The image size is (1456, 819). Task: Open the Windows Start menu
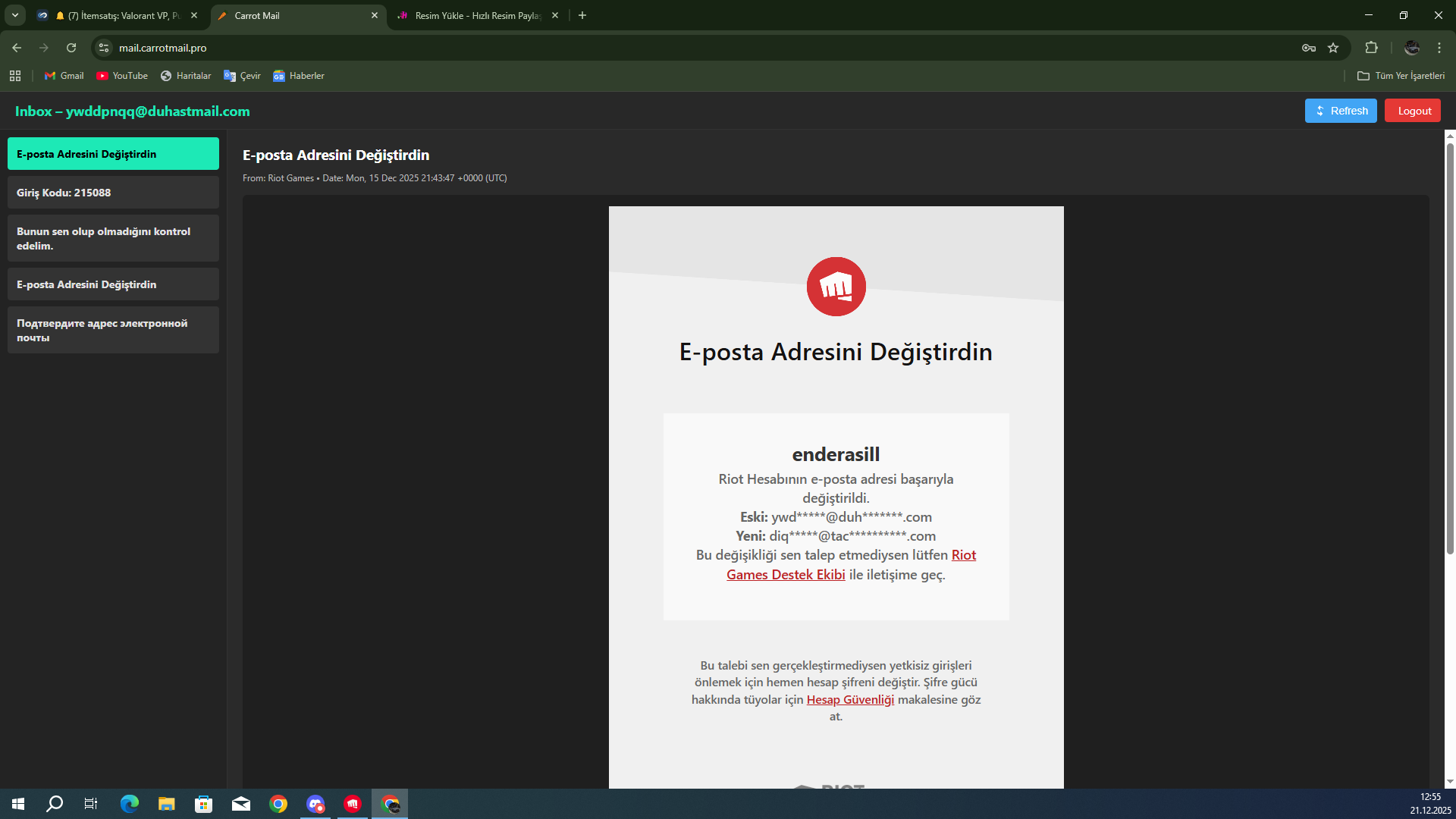[18, 804]
